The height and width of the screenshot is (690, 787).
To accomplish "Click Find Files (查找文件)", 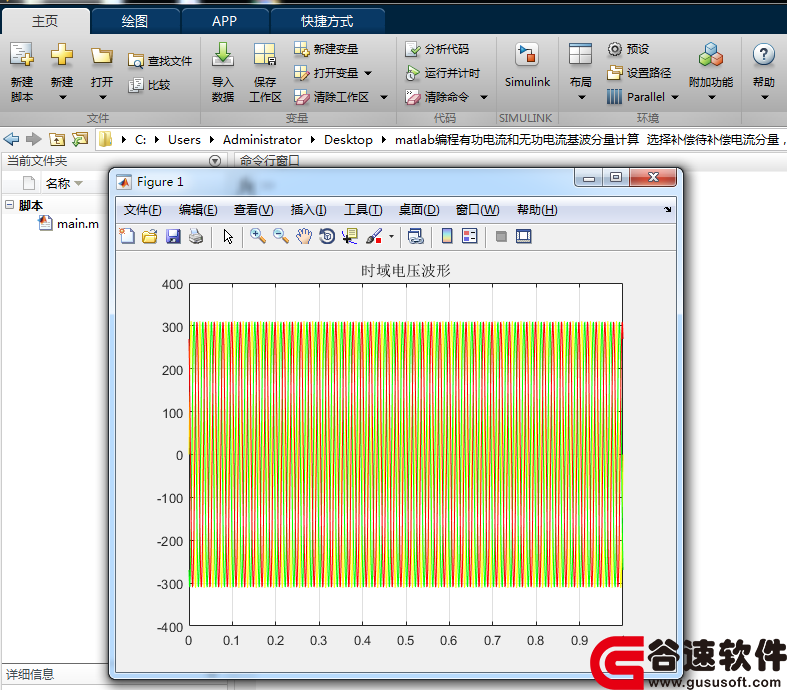I will pos(160,61).
